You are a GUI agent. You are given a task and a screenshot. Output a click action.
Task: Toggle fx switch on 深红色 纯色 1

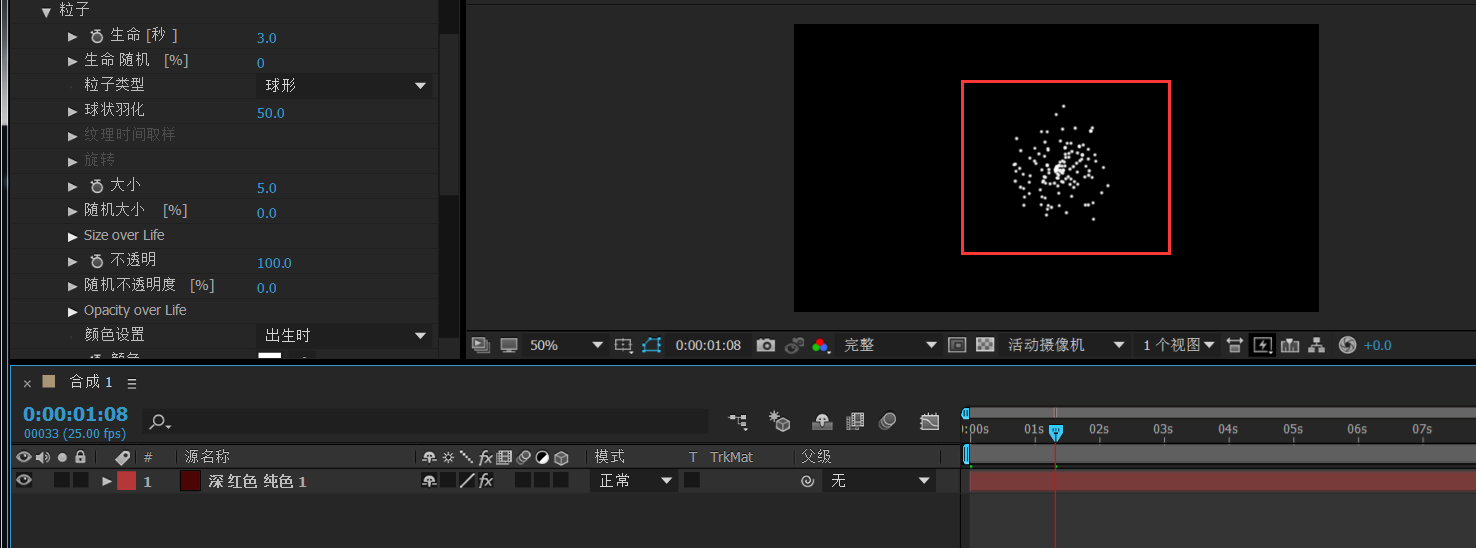point(486,481)
